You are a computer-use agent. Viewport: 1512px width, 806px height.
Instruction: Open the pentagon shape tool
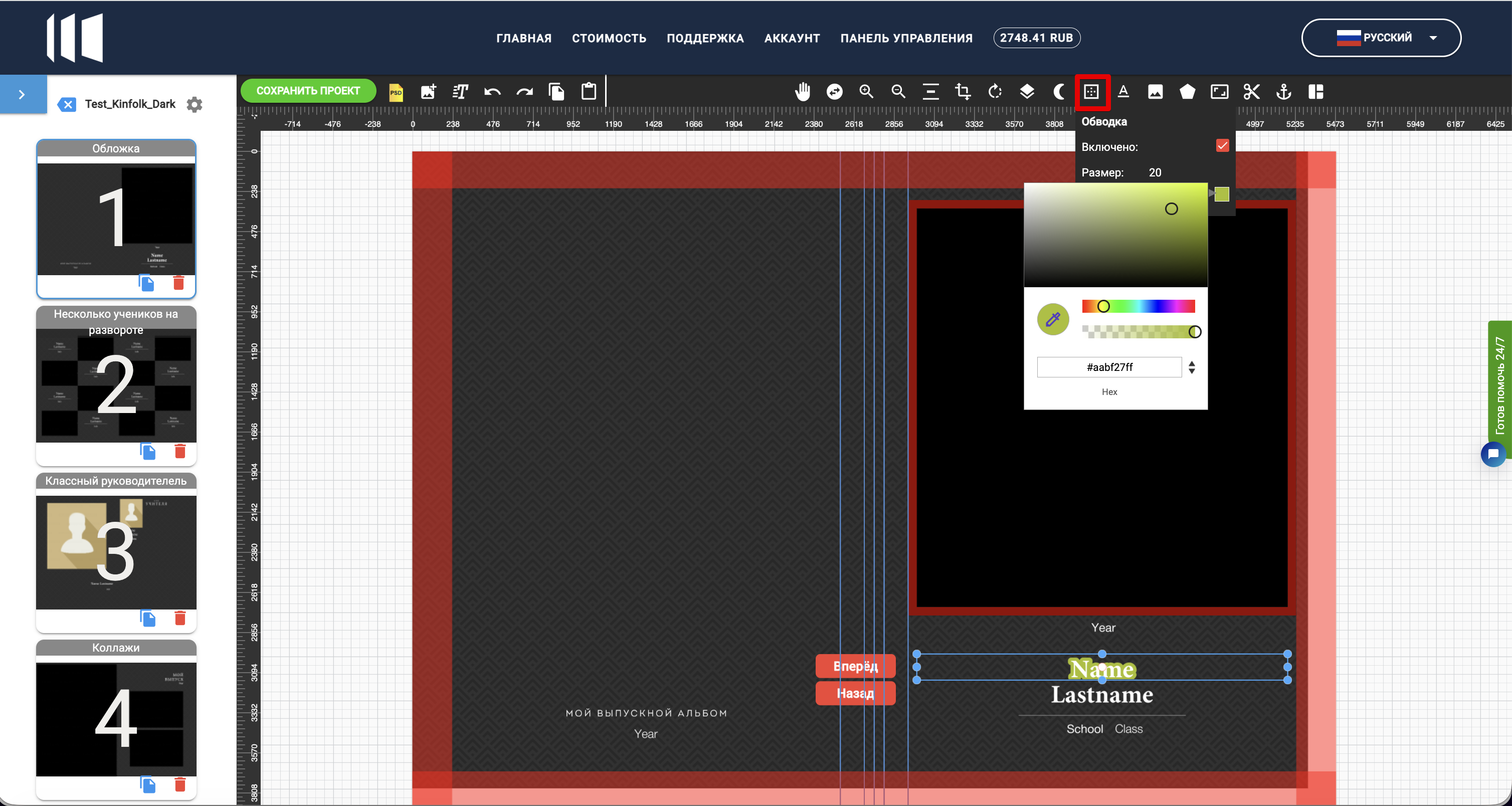point(1188,92)
